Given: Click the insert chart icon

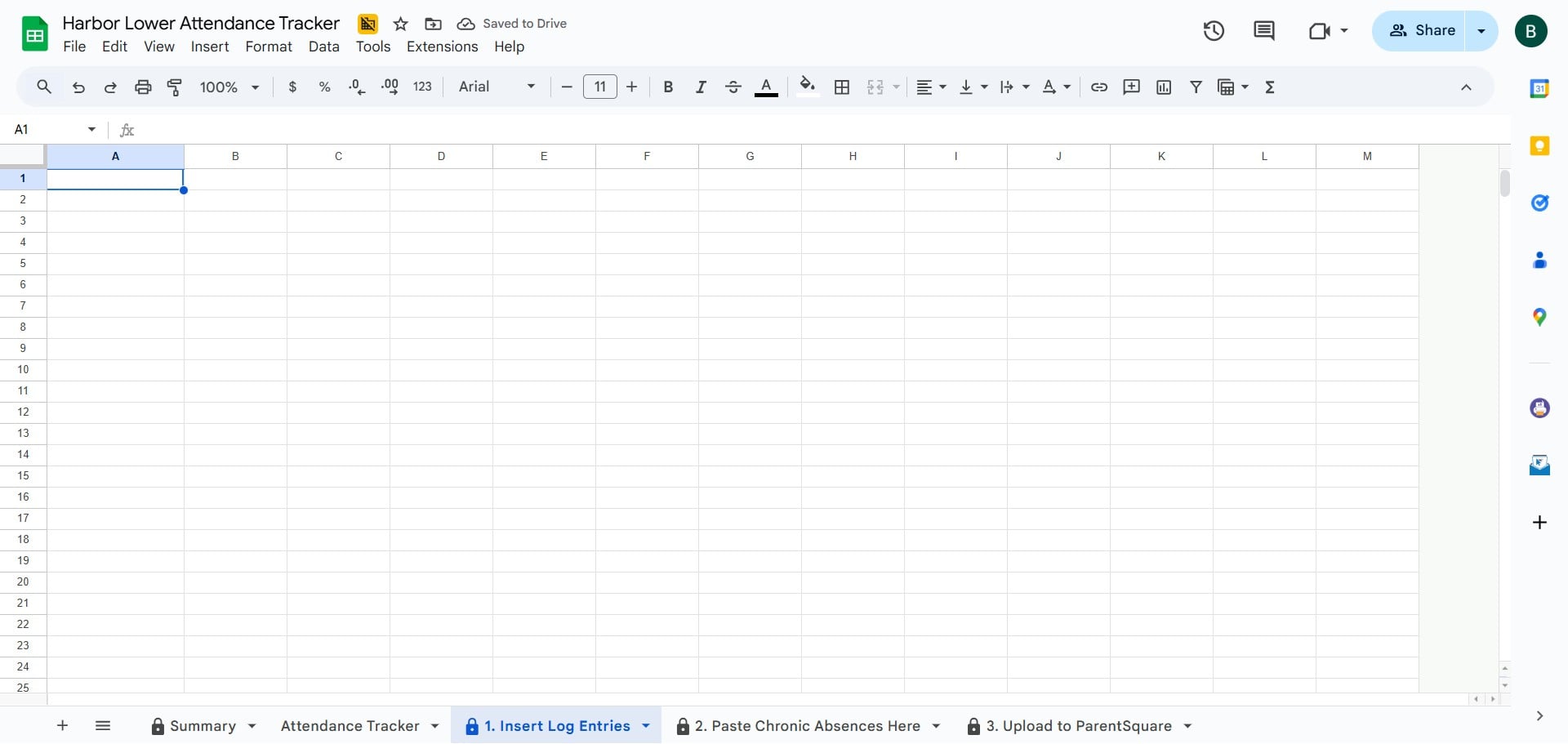Looking at the screenshot, I should (1164, 87).
